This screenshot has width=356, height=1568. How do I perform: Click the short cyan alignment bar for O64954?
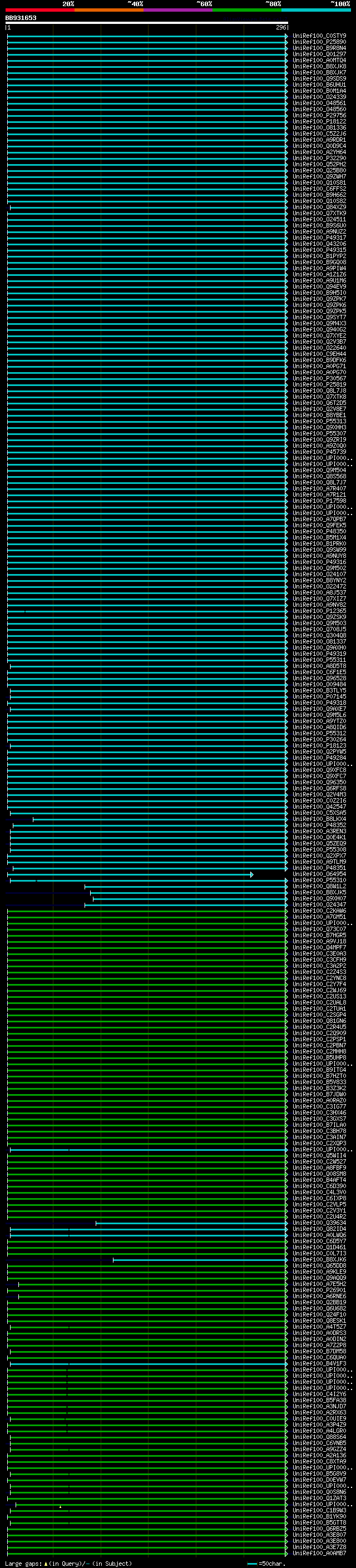coord(130,874)
